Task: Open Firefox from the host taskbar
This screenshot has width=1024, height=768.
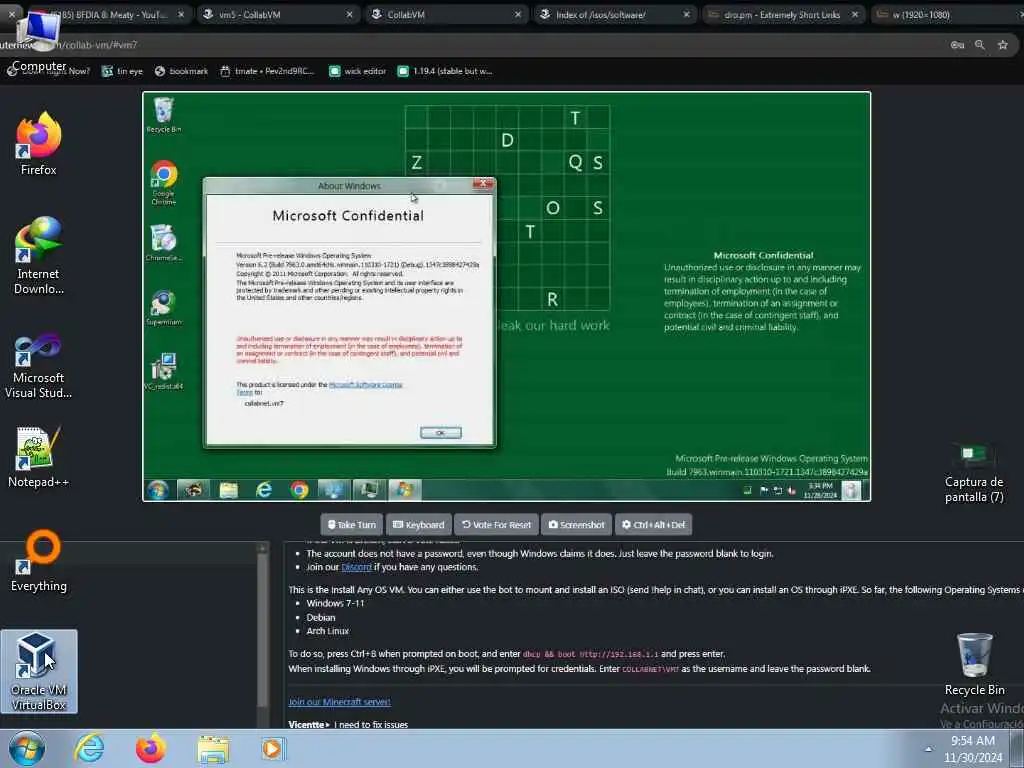Action: click(150, 748)
